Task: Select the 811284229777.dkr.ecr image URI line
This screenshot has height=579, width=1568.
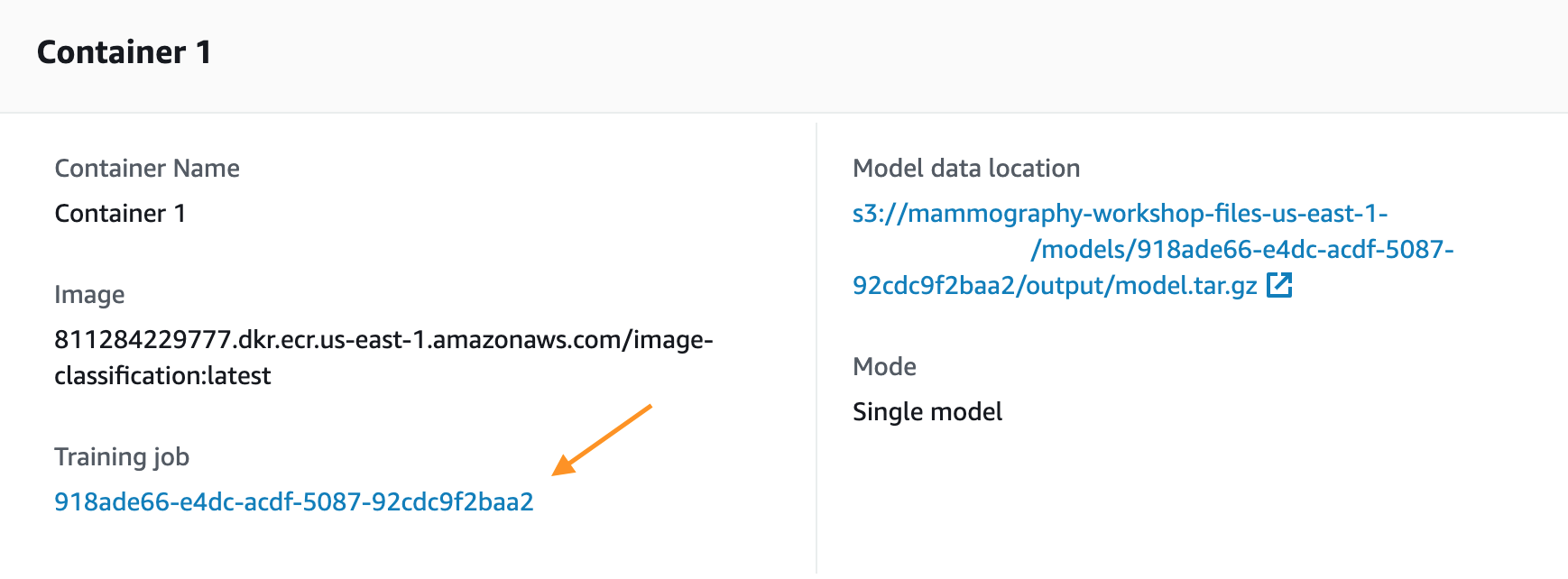Action: pyautogui.click(x=383, y=339)
